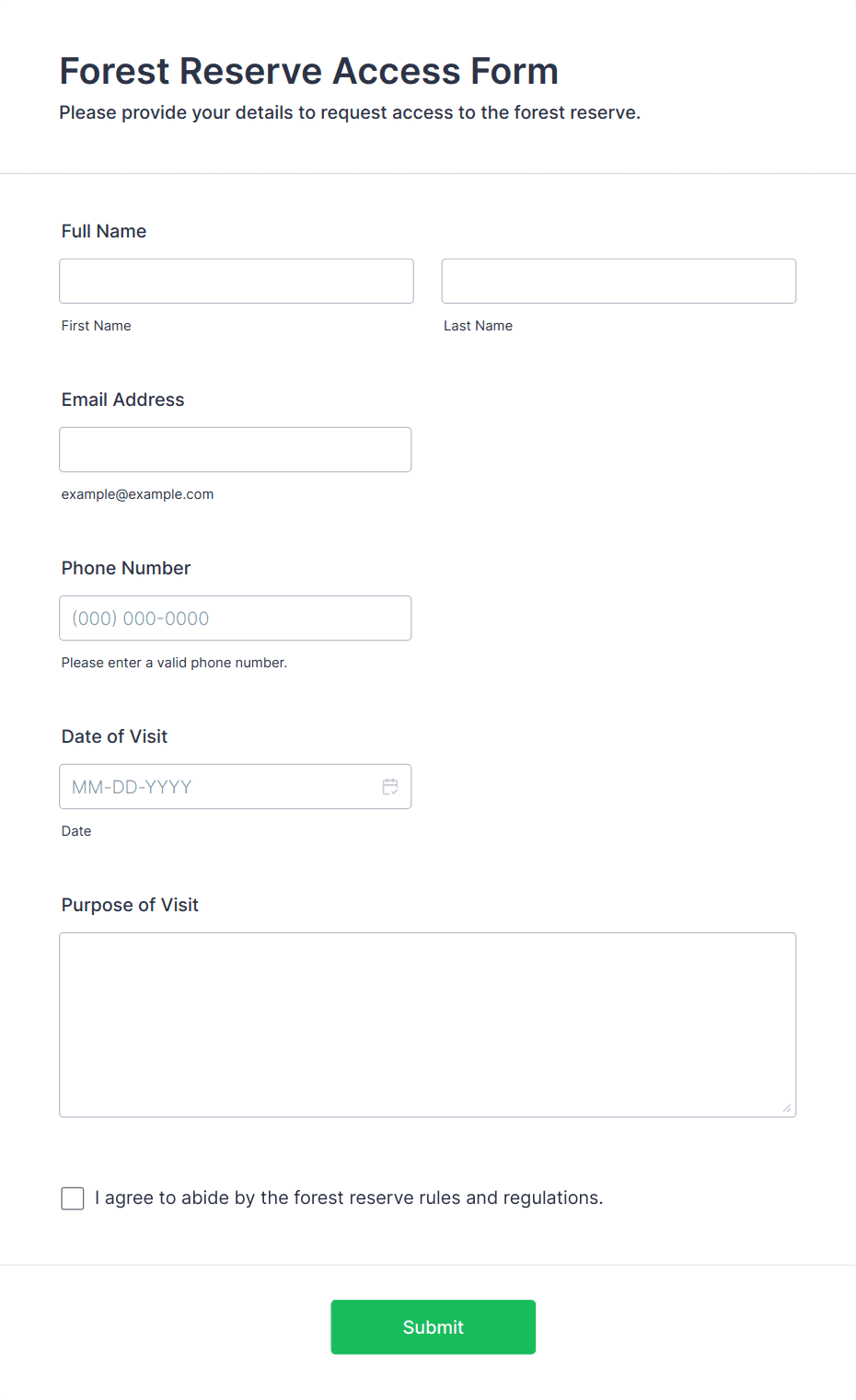Viewport: 856px width, 1400px height.
Task: Focus the Last Name input box
Action: (x=619, y=281)
